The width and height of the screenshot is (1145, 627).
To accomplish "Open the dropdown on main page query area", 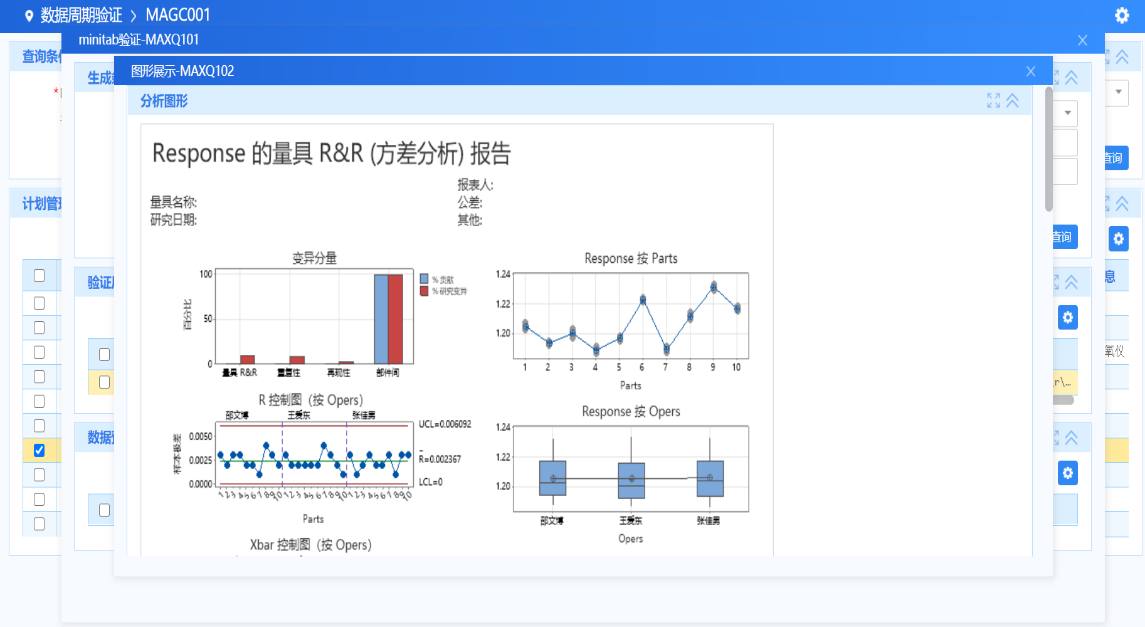I will pyautogui.click(x=1117, y=93).
